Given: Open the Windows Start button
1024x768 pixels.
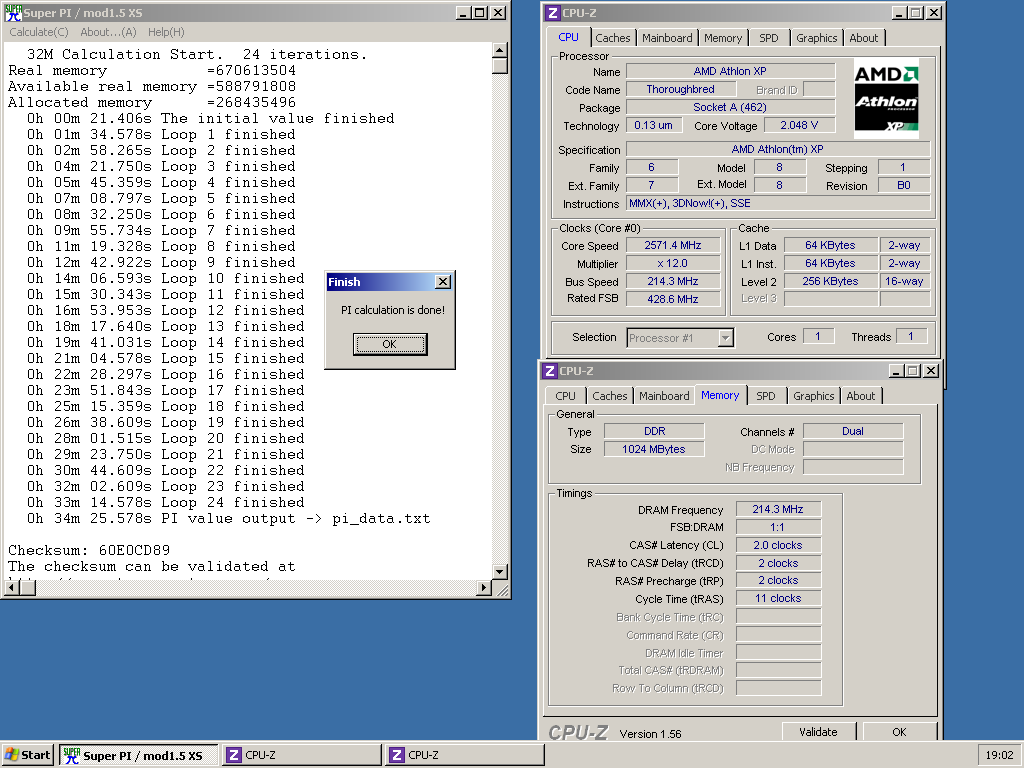Looking at the screenshot, I should pos(27,755).
